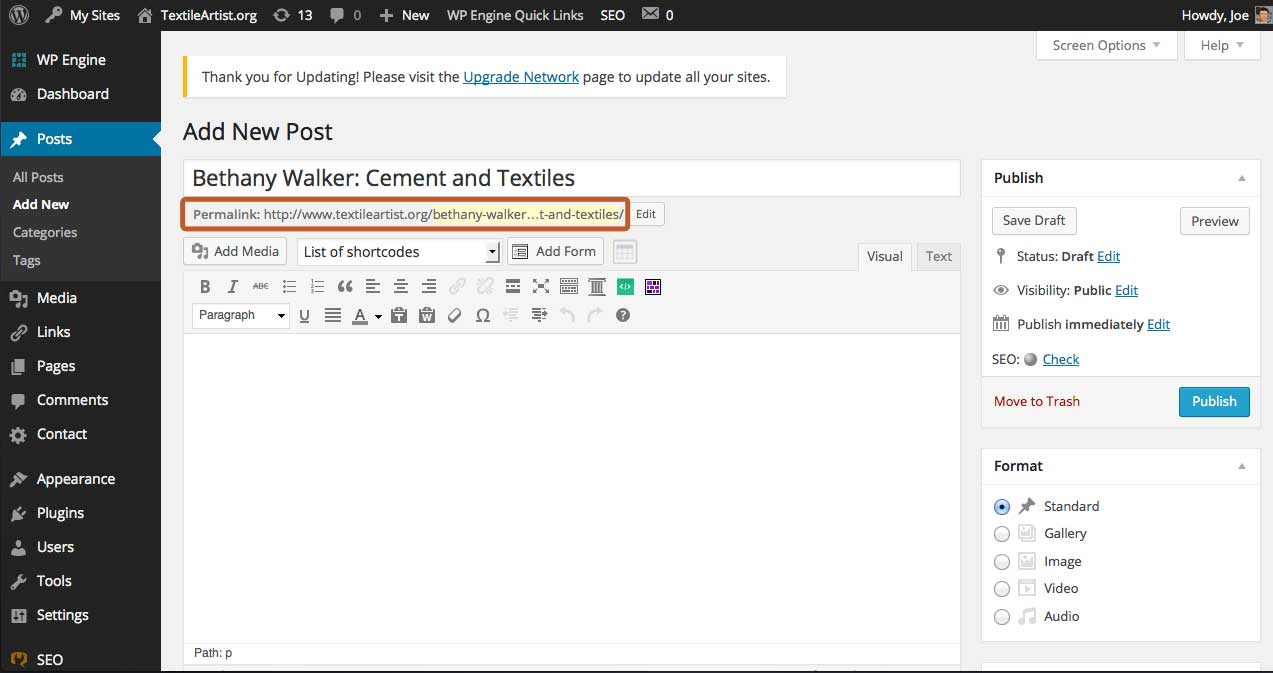Screen dimensions: 1273x673
Task: Expand the Screen Options panel
Action: [1105, 45]
